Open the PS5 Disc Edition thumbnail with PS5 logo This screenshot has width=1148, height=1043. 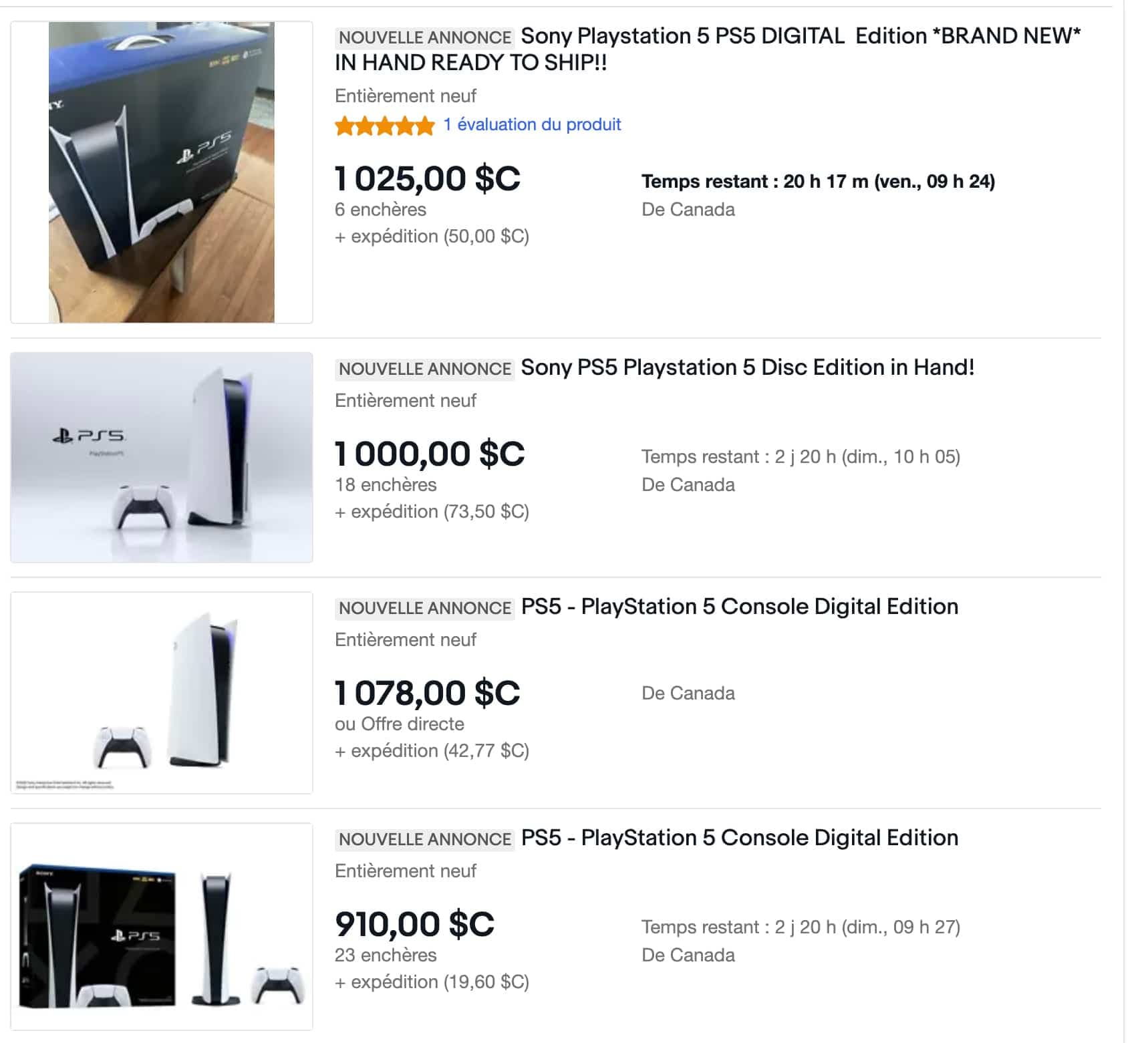click(161, 457)
